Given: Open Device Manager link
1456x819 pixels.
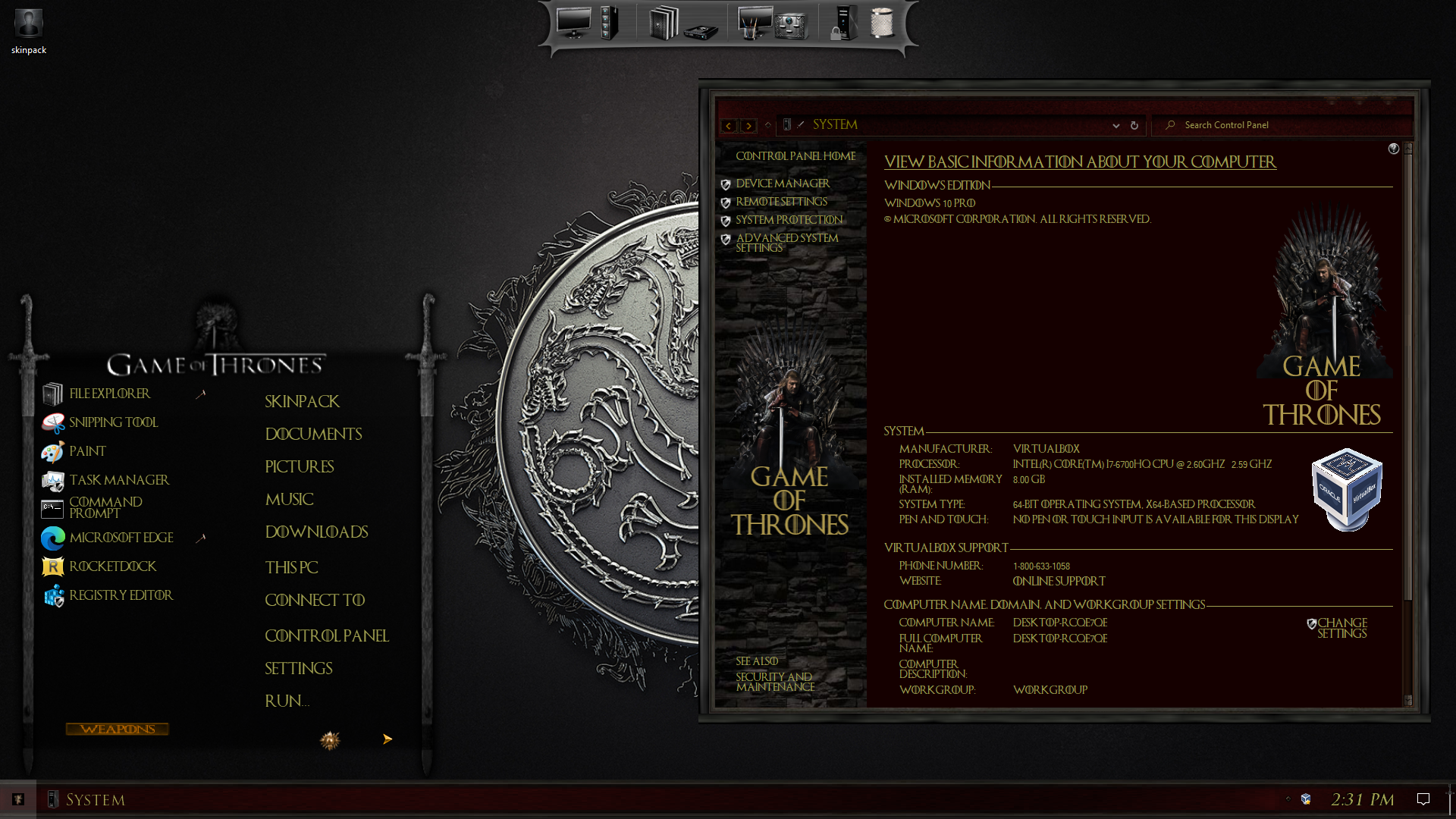Looking at the screenshot, I should [783, 184].
